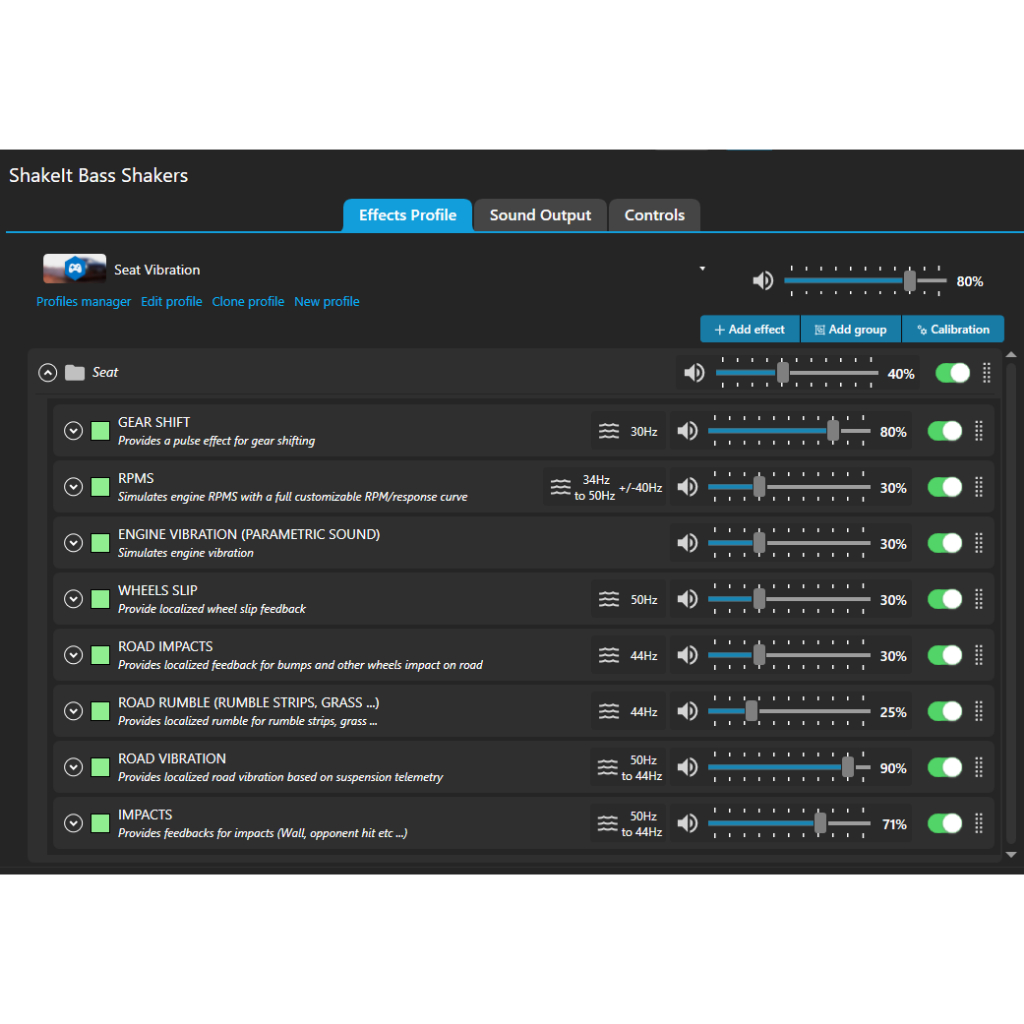Expand the GEAR SHIFT effect settings

coord(73,431)
